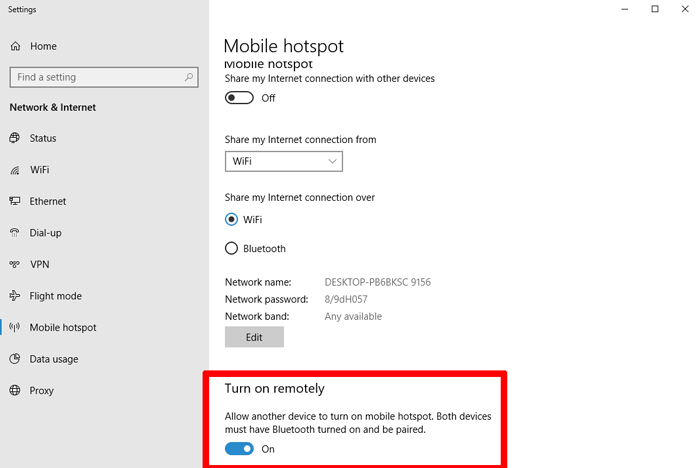This screenshot has height=468, width=700.
Task: Disable the Turn on remotely toggle
Action: (x=239, y=449)
